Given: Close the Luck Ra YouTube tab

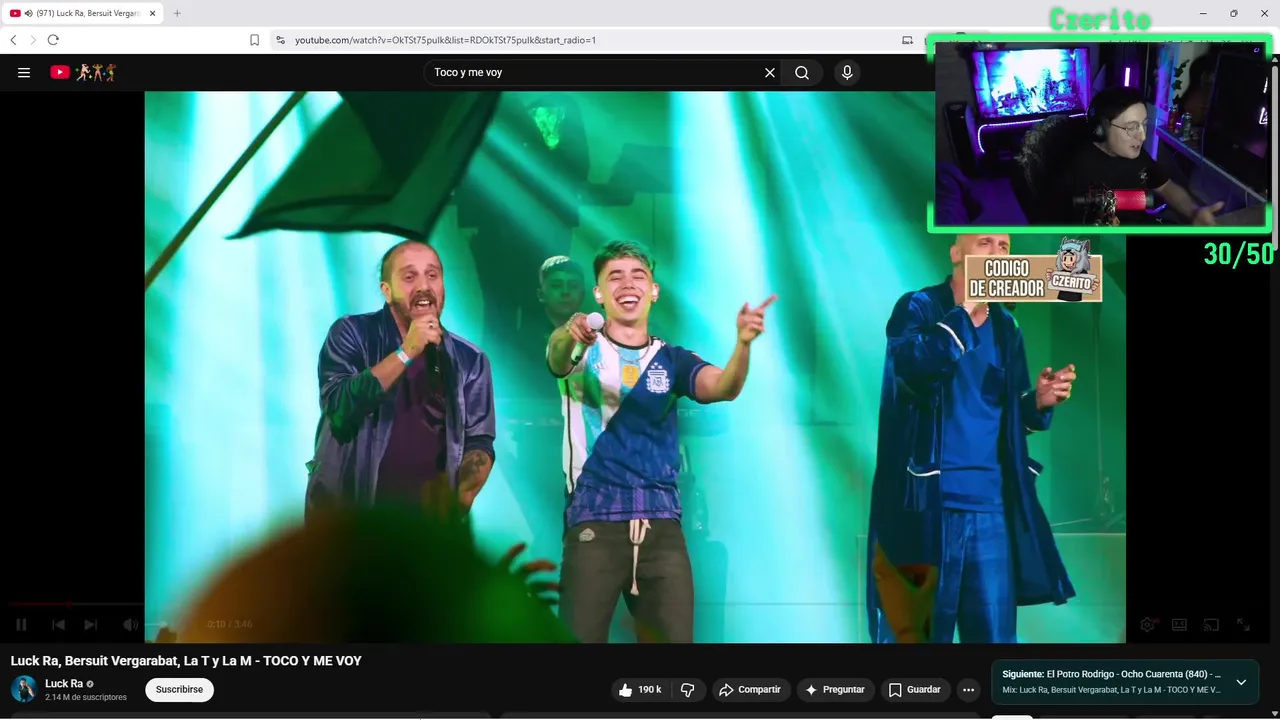Looking at the screenshot, I should pyautogui.click(x=153, y=13).
